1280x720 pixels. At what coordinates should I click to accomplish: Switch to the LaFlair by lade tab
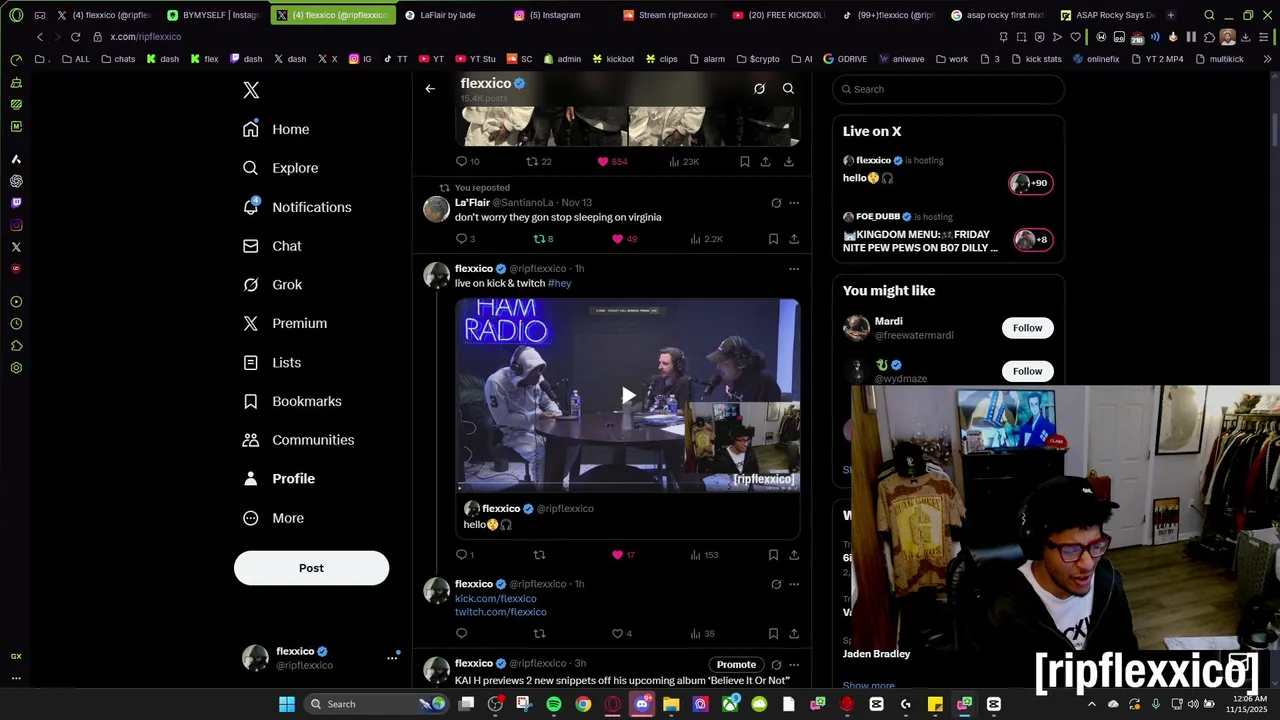point(447,15)
